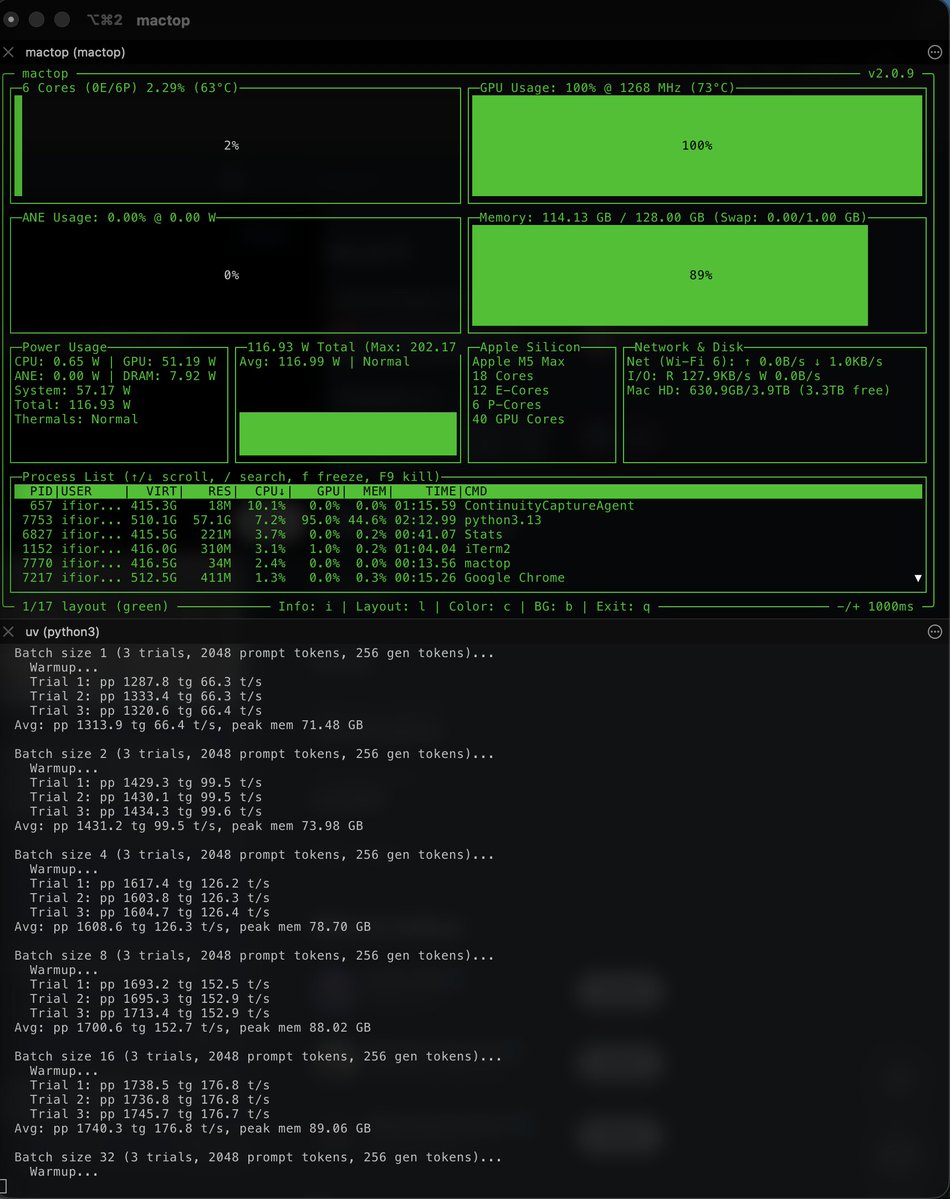Click 'Avg: pp 1608.6 tg 126.3' result line

192,927
